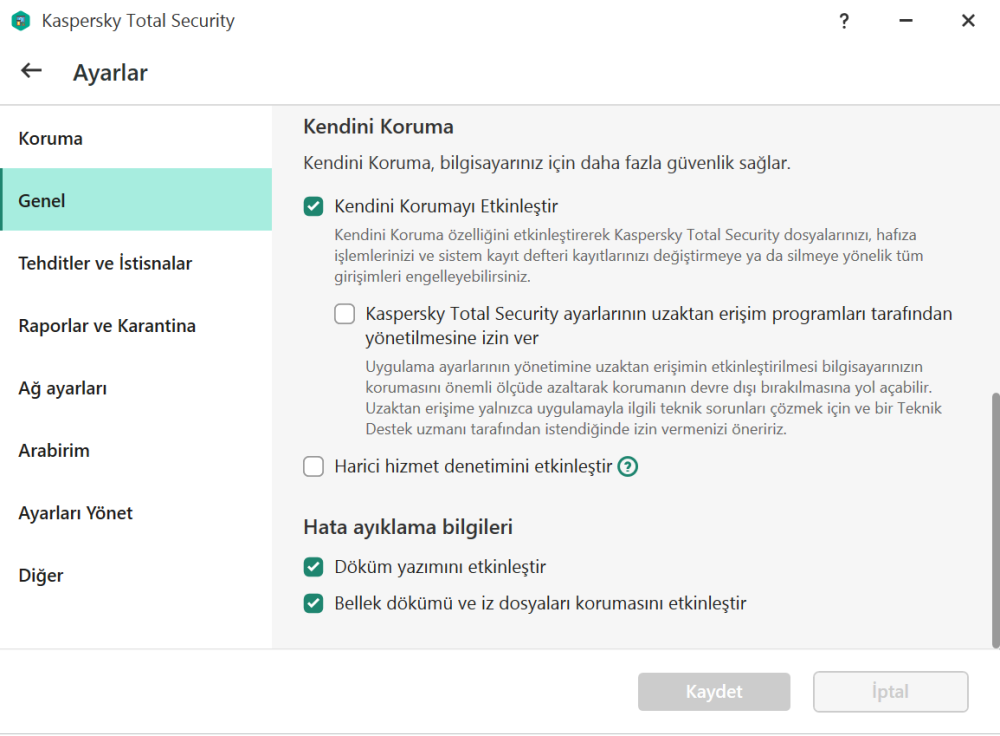The width and height of the screenshot is (1000, 736).
Task: Open Raporlar ve Karantina settings
Action: tap(107, 326)
